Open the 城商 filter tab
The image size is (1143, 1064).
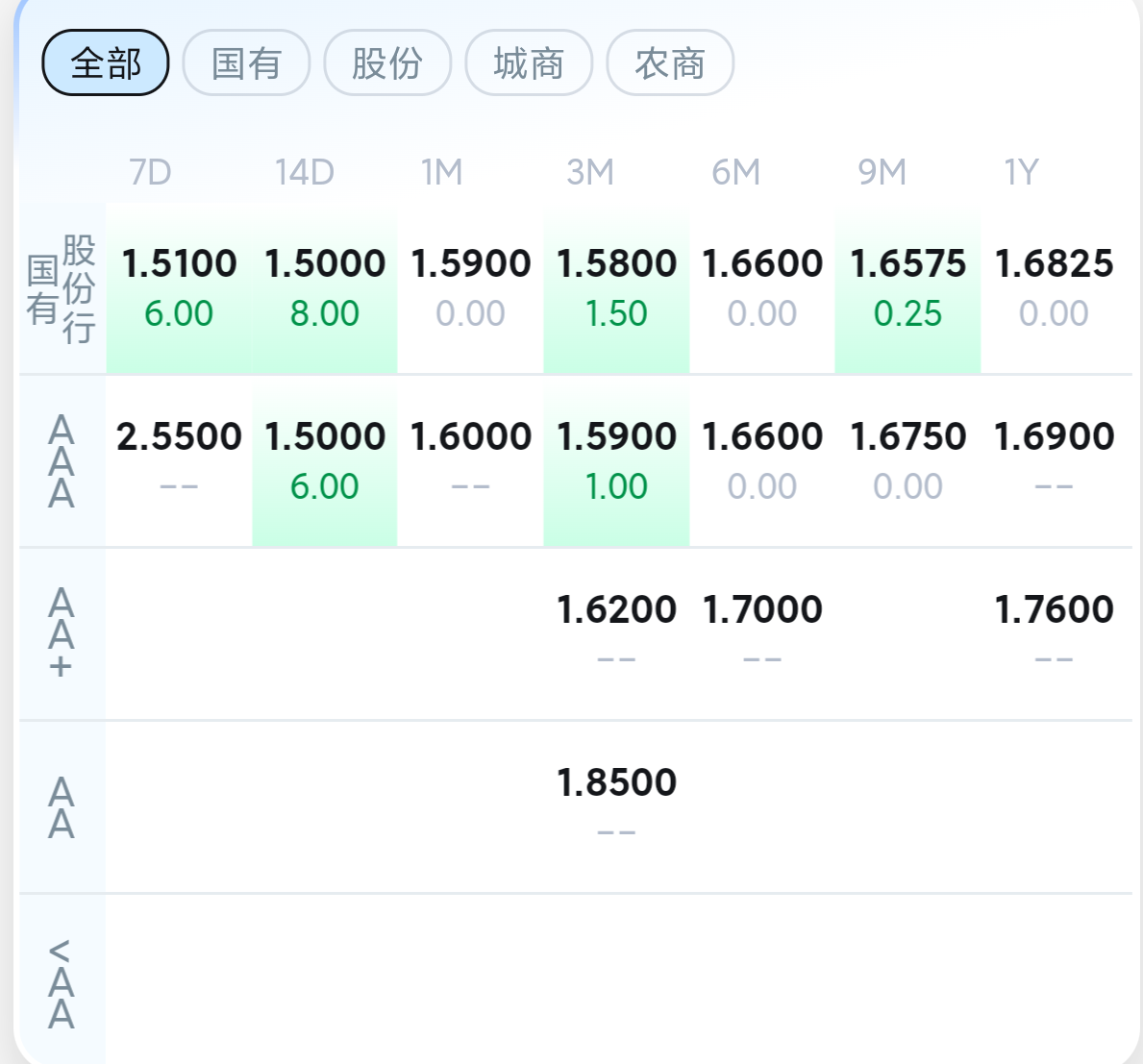529,63
